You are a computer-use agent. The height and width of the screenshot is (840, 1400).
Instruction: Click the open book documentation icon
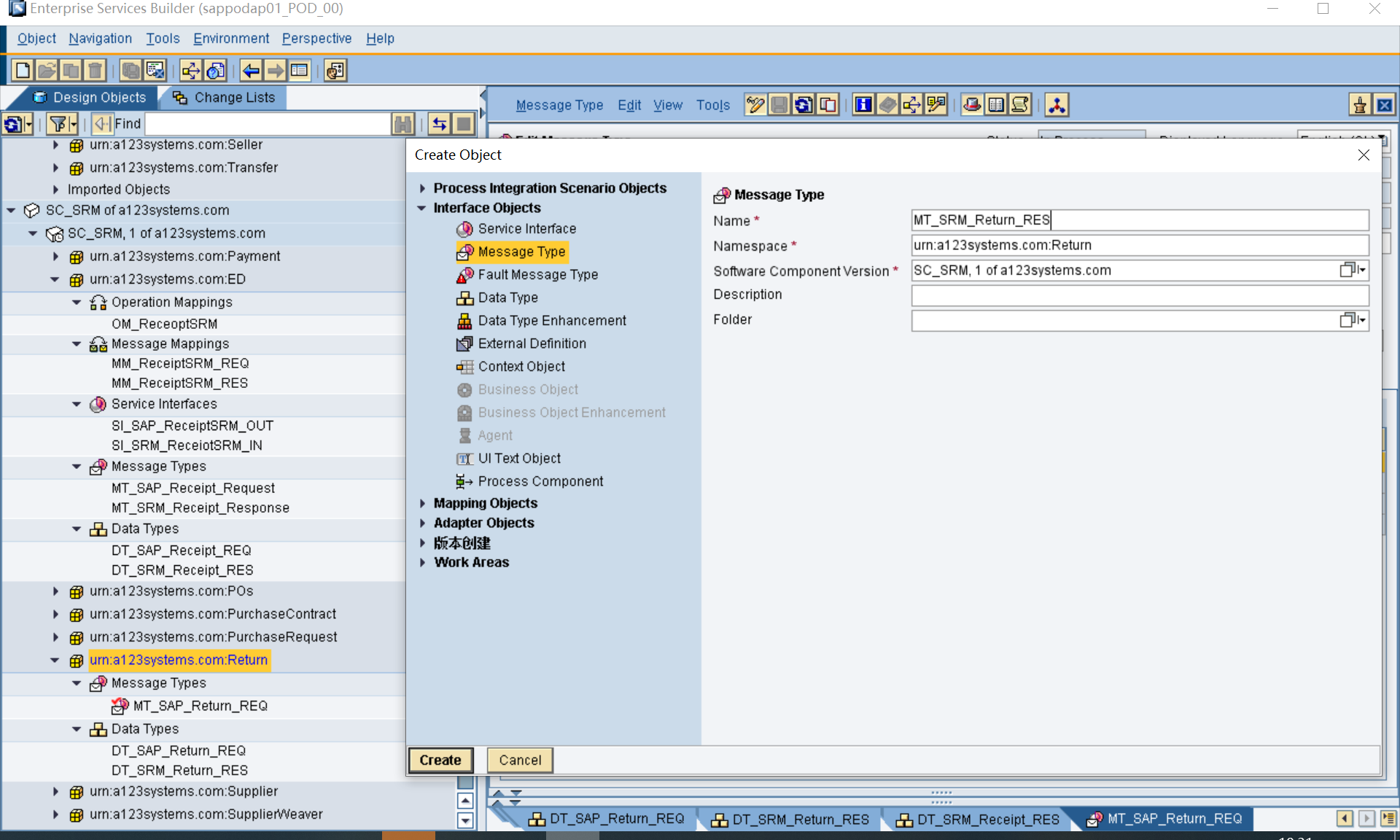(996, 105)
